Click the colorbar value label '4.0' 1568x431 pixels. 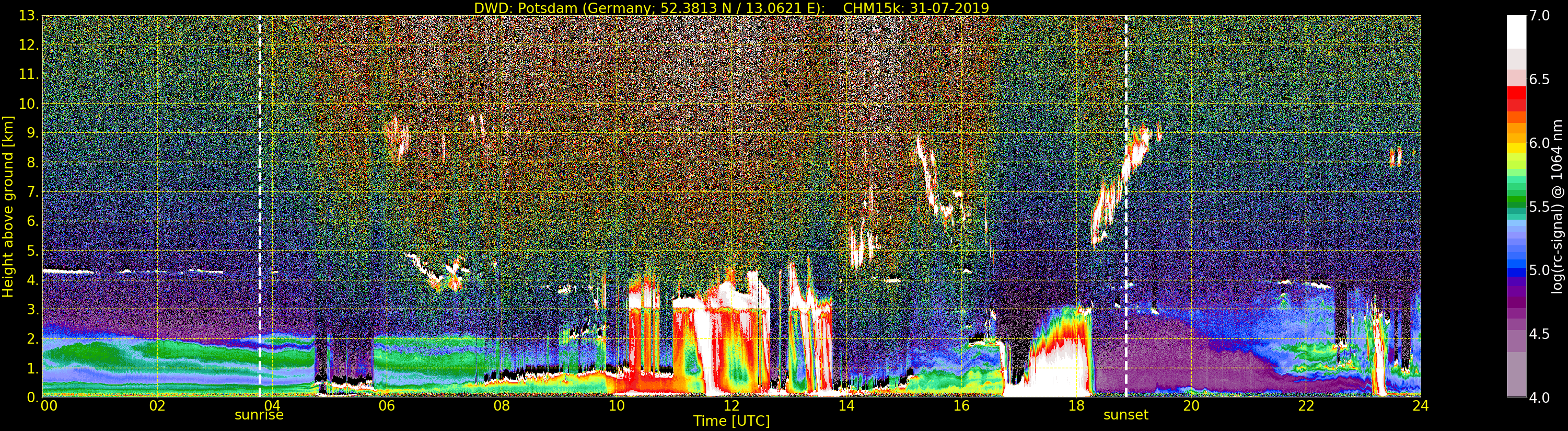(1539, 398)
